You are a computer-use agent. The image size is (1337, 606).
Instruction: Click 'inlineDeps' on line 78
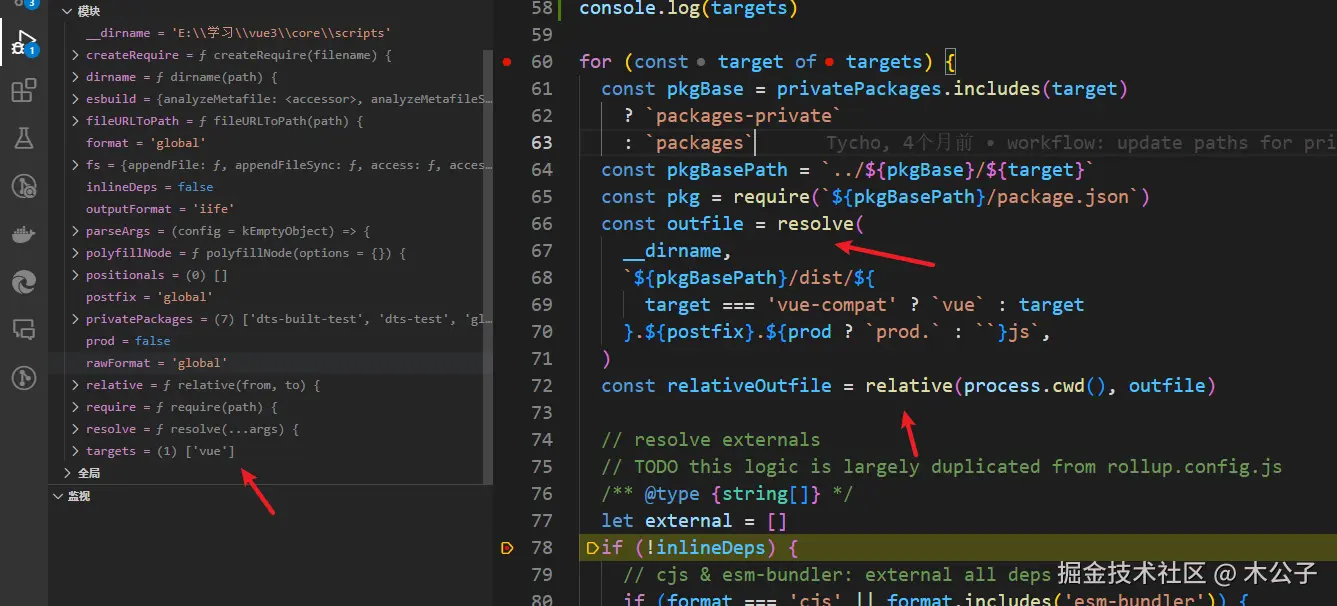coord(711,548)
